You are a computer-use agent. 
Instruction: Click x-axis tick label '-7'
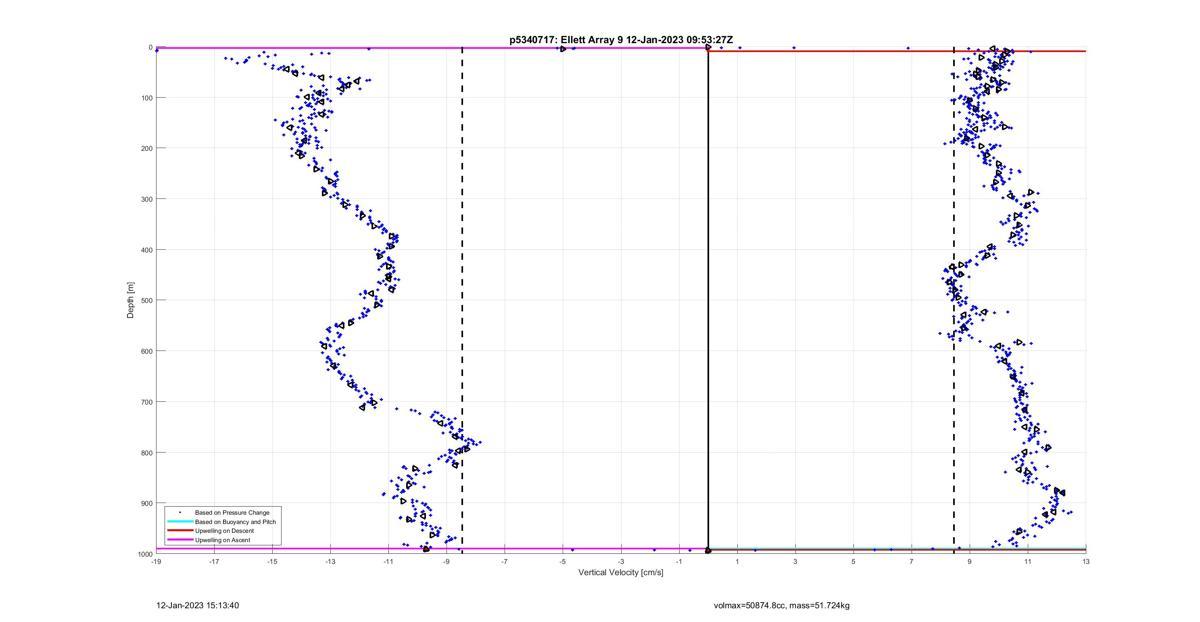pos(505,561)
